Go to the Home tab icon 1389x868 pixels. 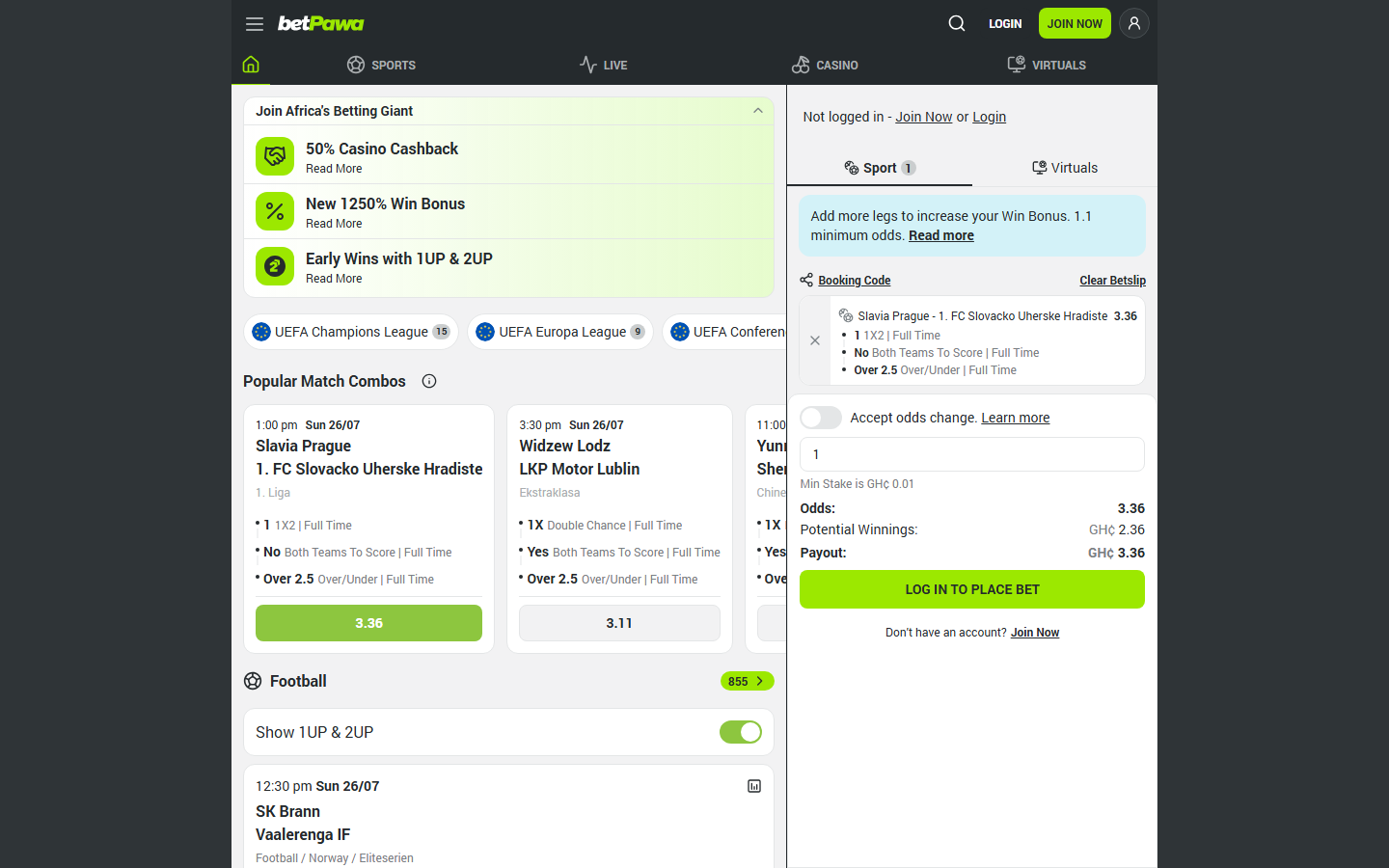tap(251, 65)
